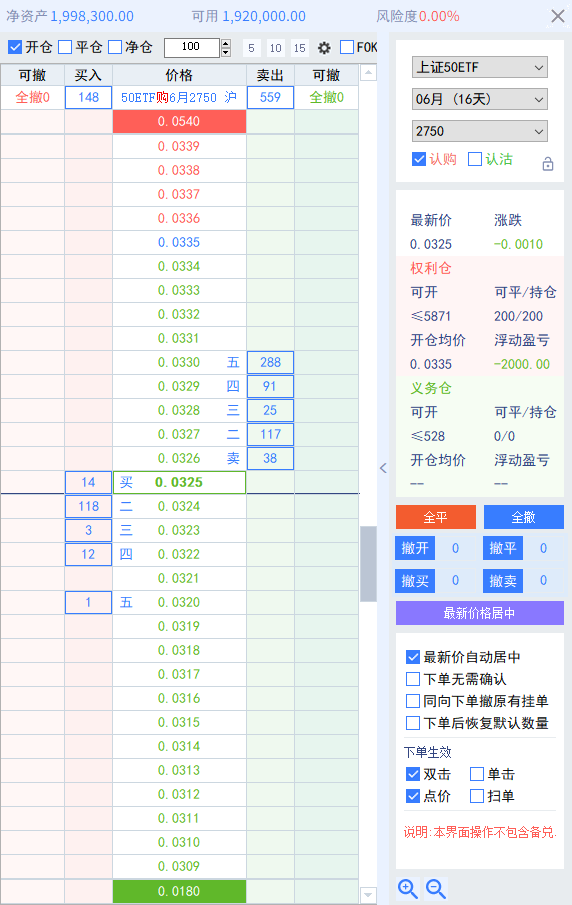This screenshot has height=905, width=572.
Task: Enable 下单无需确认 checkbox
Action: 413,679
